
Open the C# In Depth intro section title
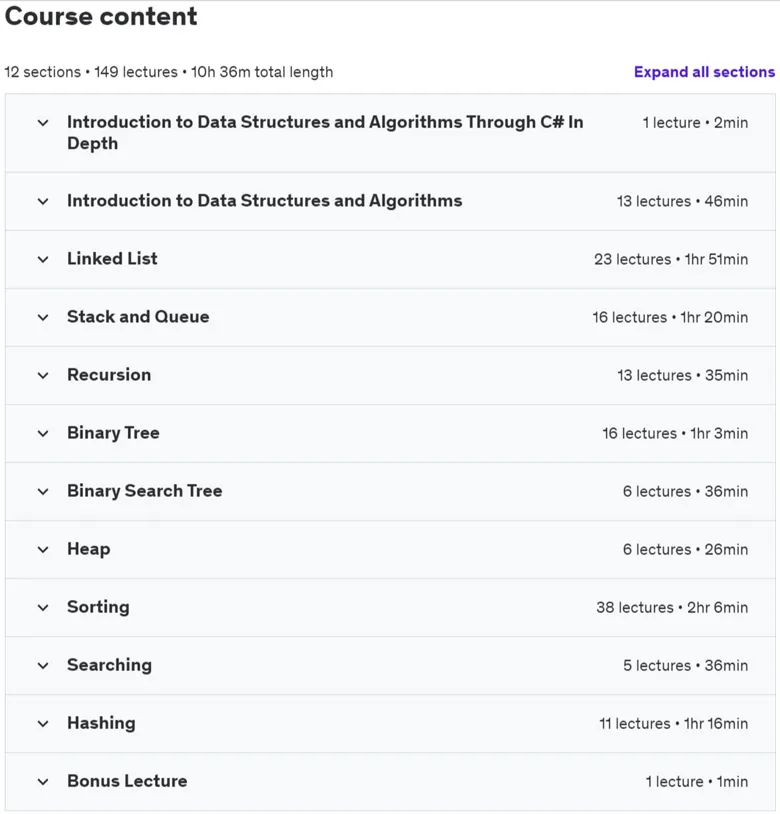click(325, 132)
